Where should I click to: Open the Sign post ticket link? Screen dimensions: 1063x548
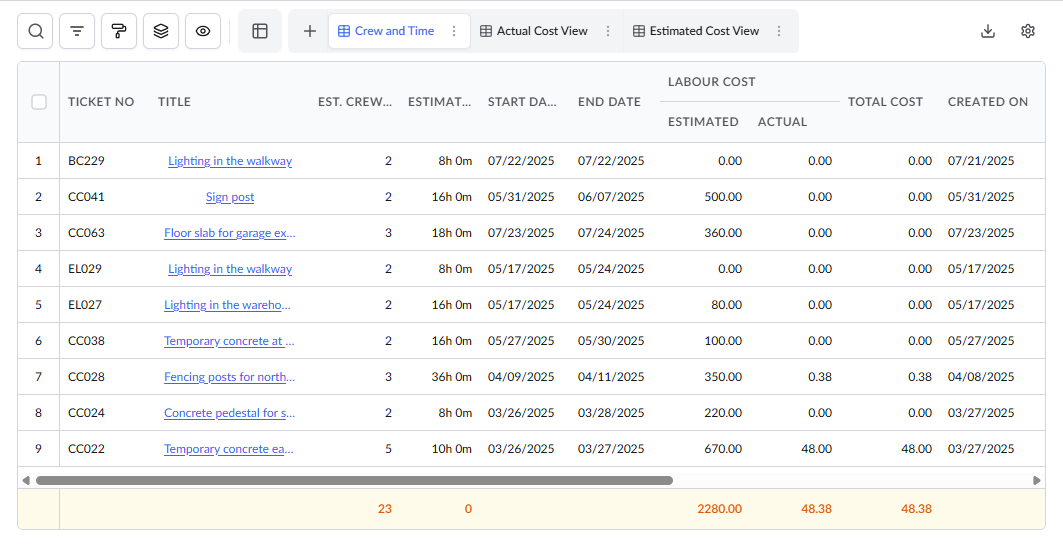(230, 197)
